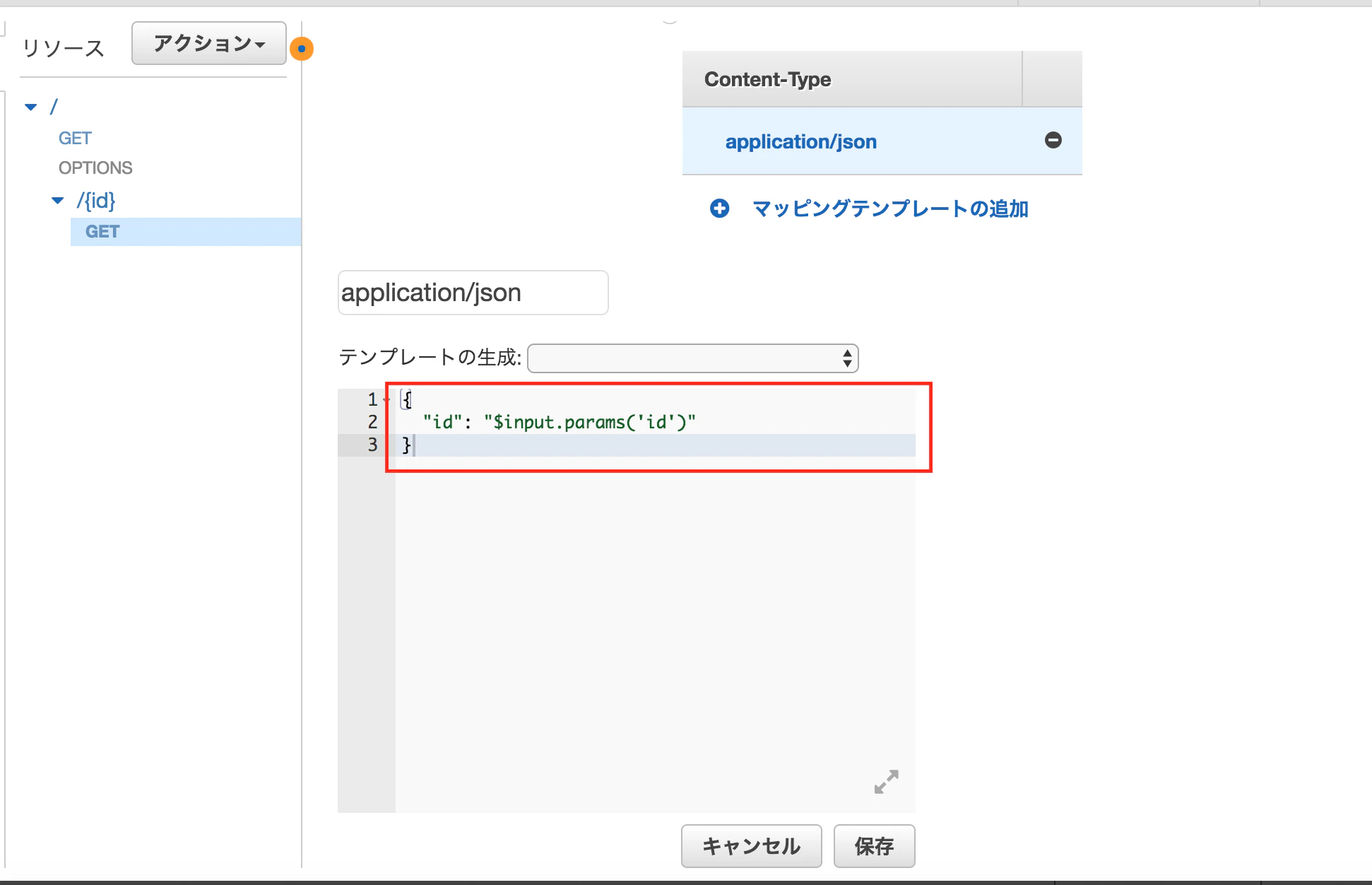The height and width of the screenshot is (885, 1372).
Task: Toggle the fold arrow at line 1
Action: [386, 400]
